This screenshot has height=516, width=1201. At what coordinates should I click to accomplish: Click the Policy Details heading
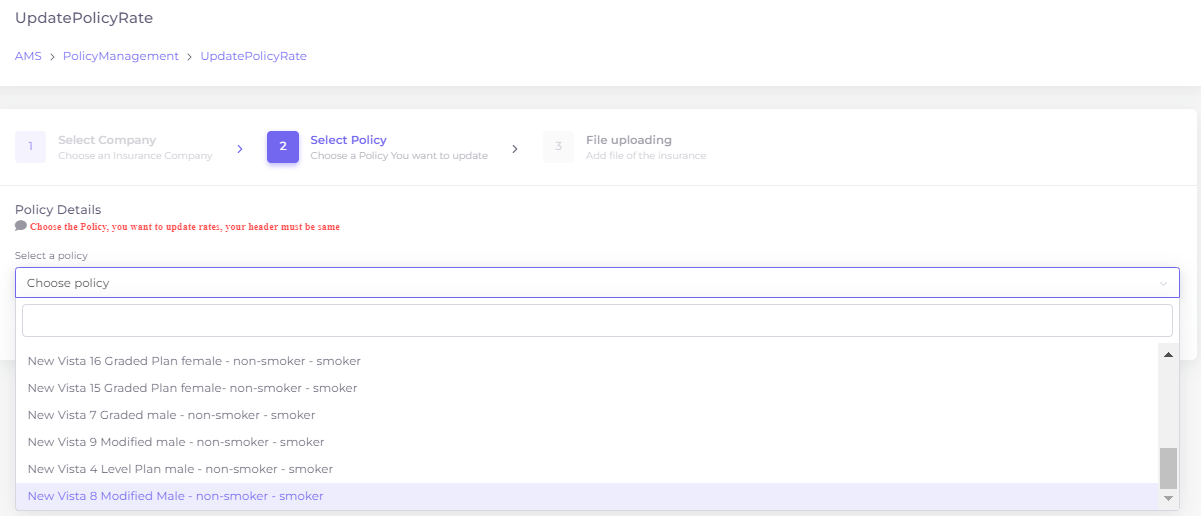coord(58,210)
